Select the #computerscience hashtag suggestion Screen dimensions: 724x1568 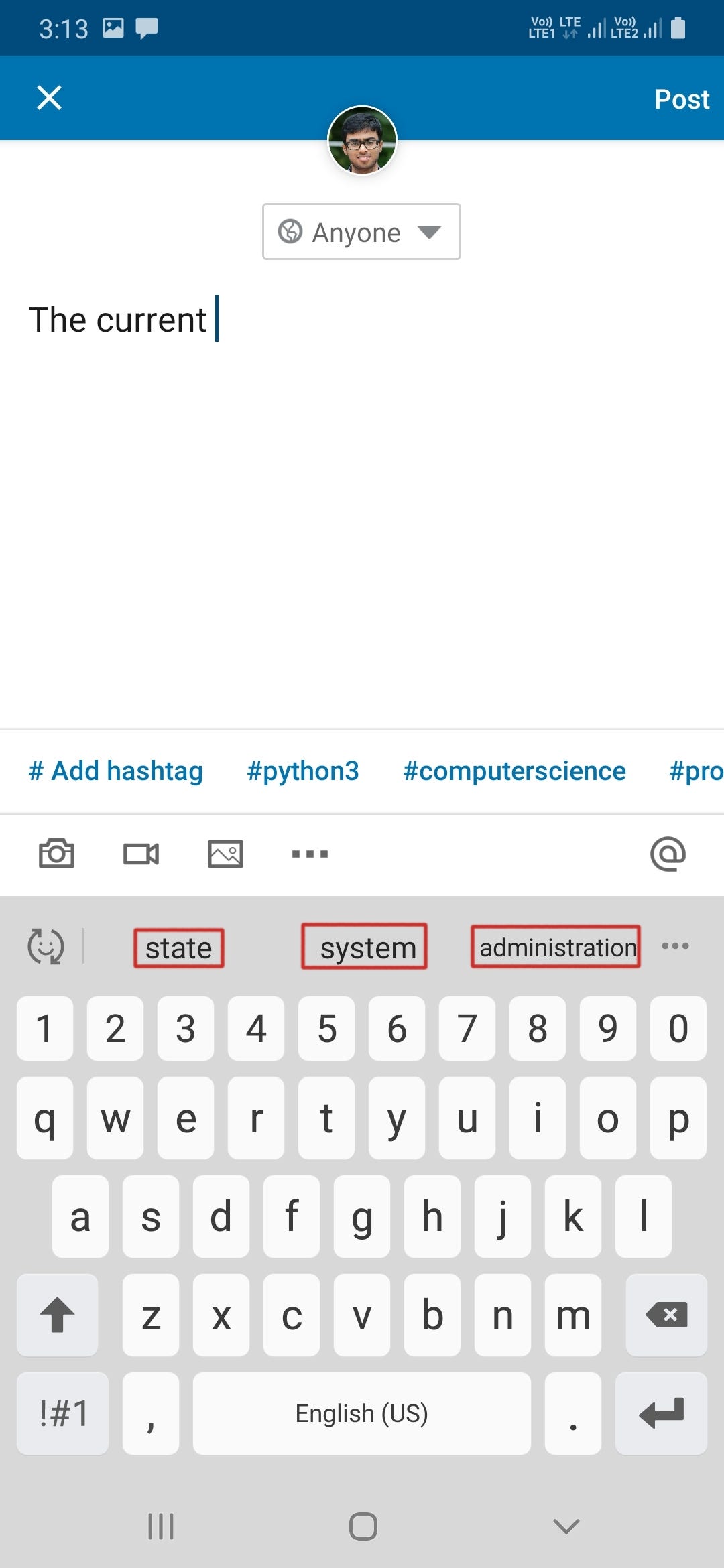click(514, 771)
